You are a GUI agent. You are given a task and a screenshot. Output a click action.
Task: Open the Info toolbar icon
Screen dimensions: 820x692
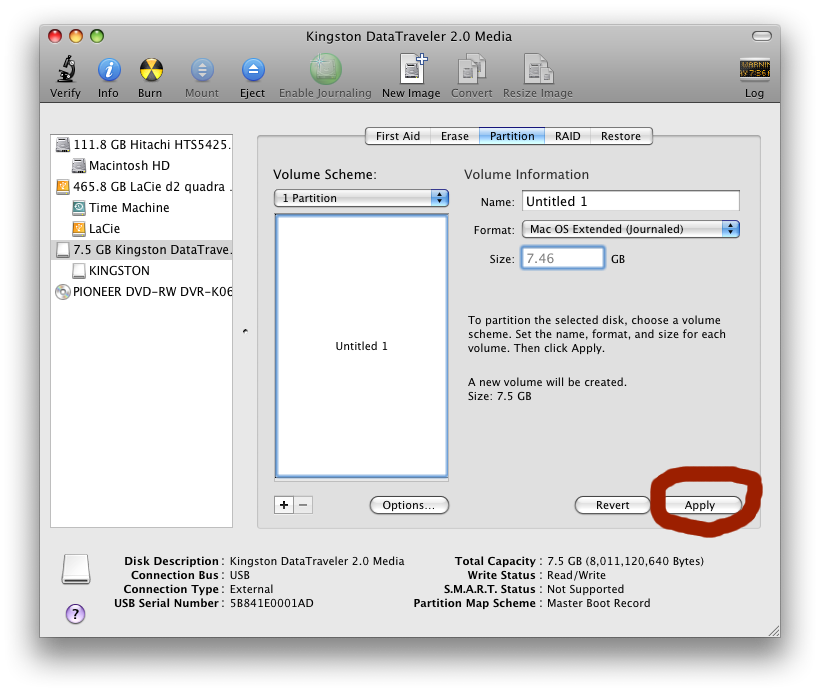[109, 70]
